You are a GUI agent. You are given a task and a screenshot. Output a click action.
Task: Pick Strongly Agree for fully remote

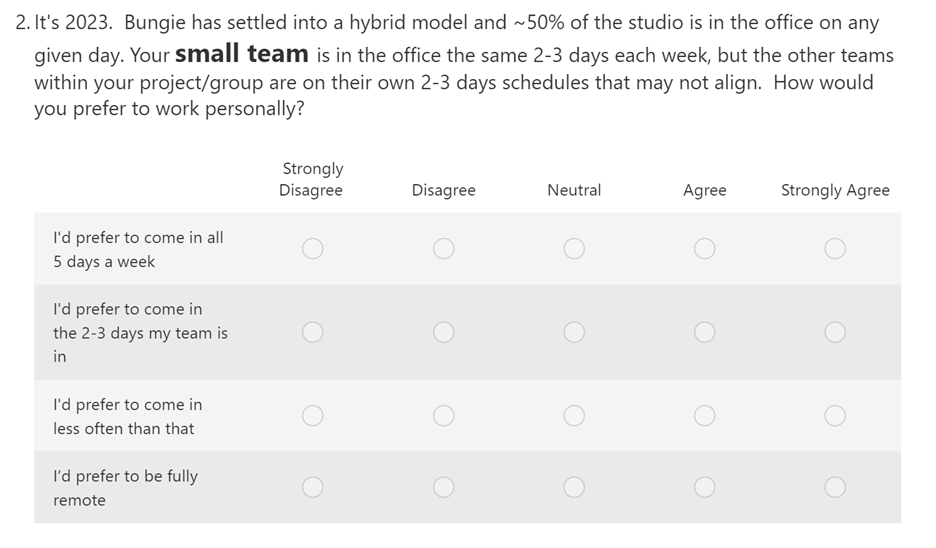point(835,487)
